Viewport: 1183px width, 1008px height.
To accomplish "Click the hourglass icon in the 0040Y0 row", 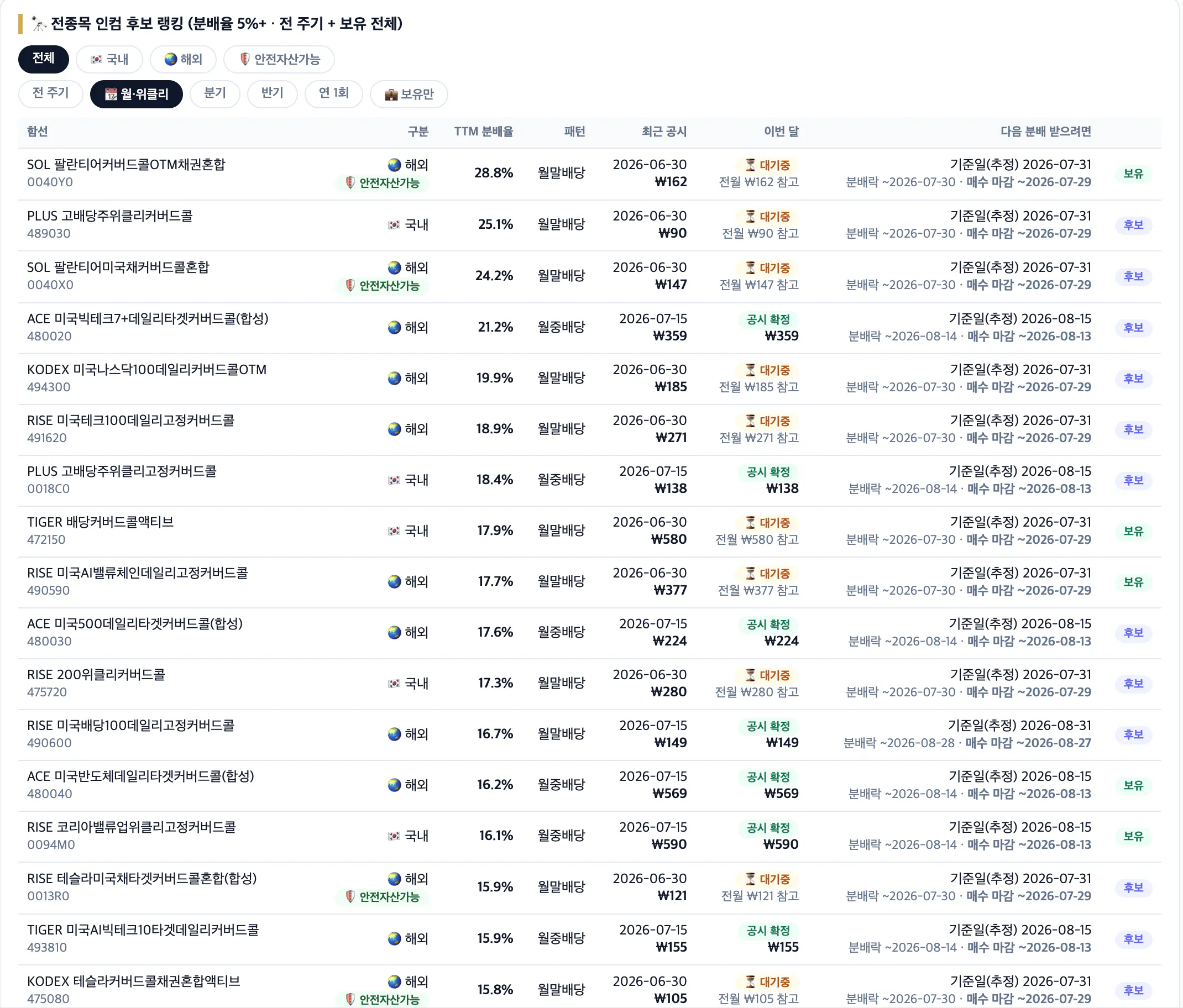I will point(750,165).
